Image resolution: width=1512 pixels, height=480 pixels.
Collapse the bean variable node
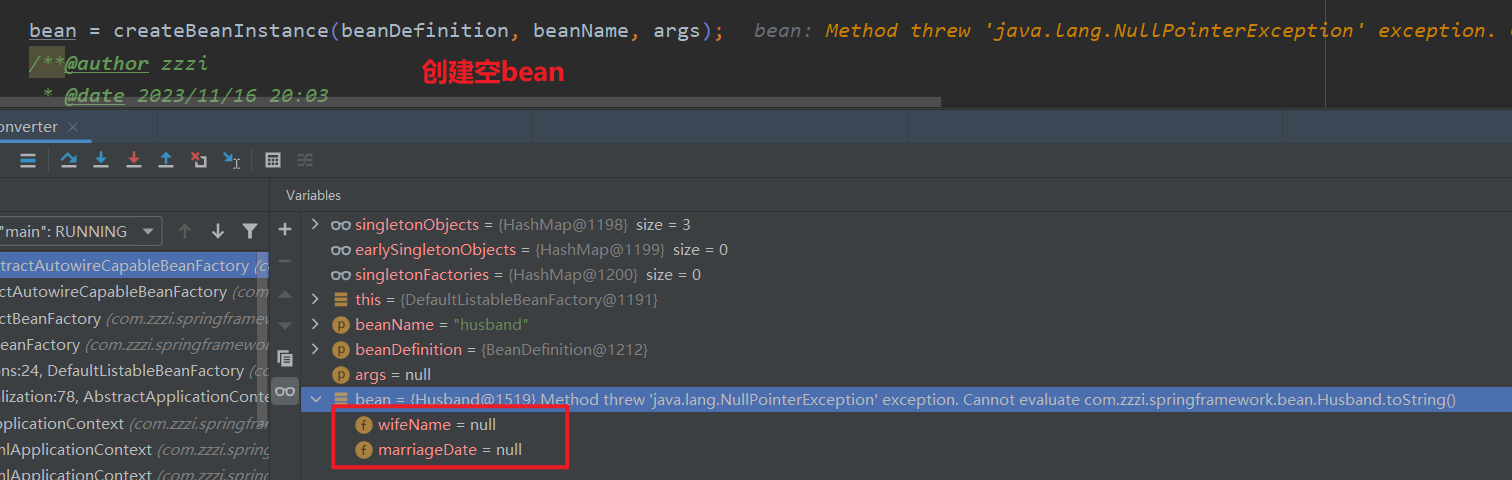coord(316,400)
